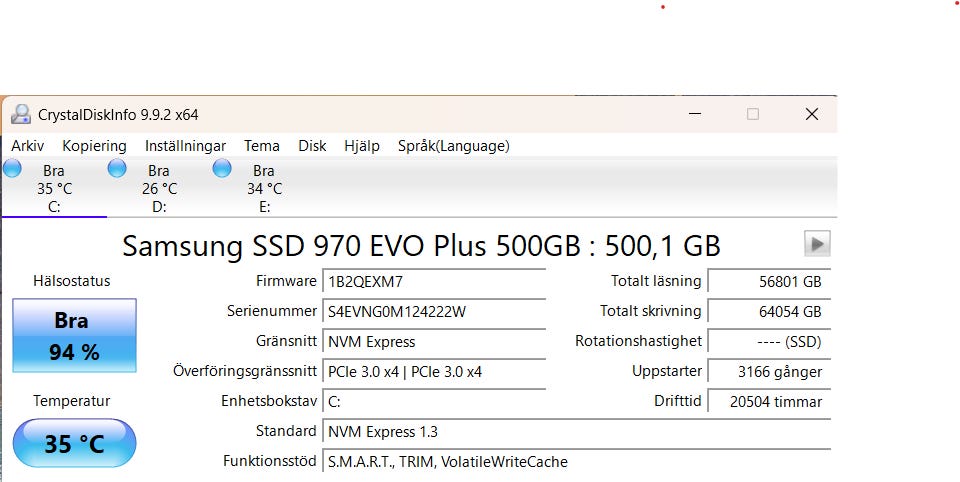Go to next disk with the arrow button

(x=817, y=244)
